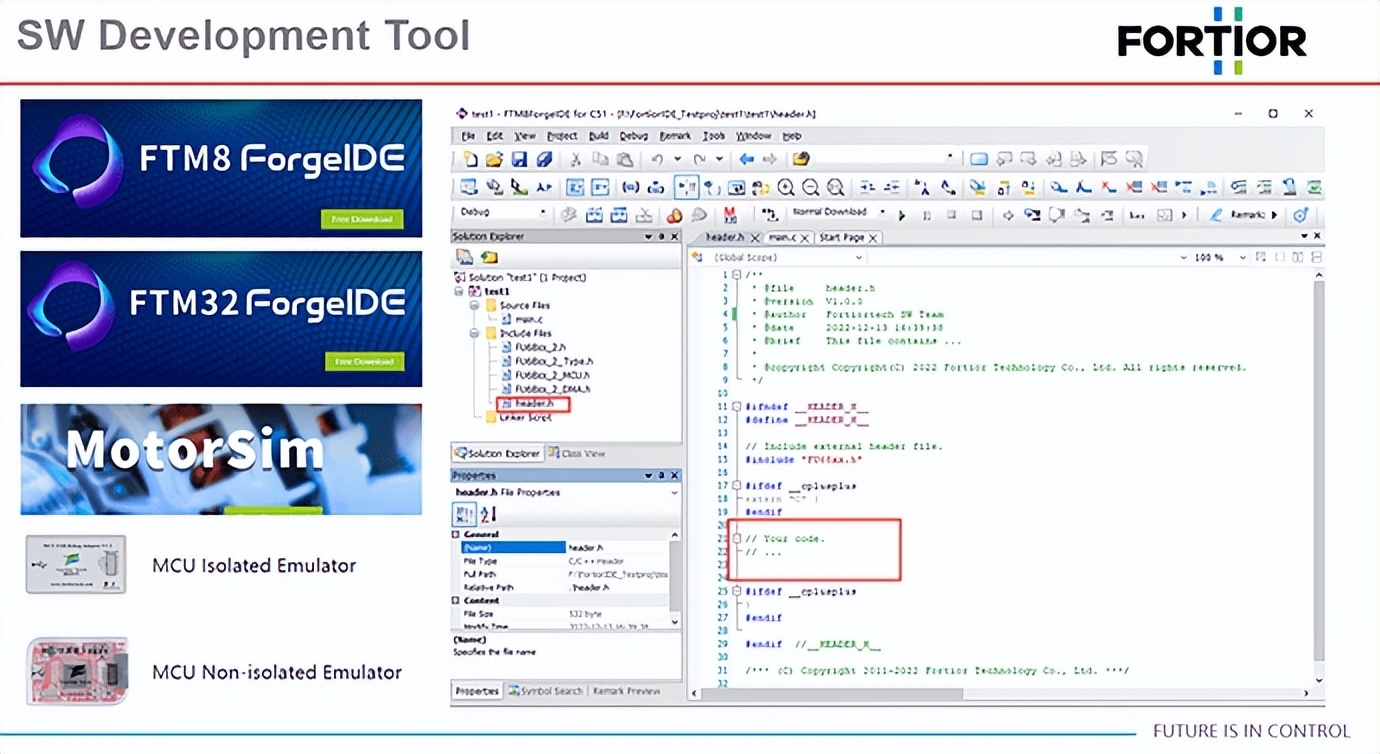
Task: Click the Navigate Forward arrow icon
Action: click(769, 159)
